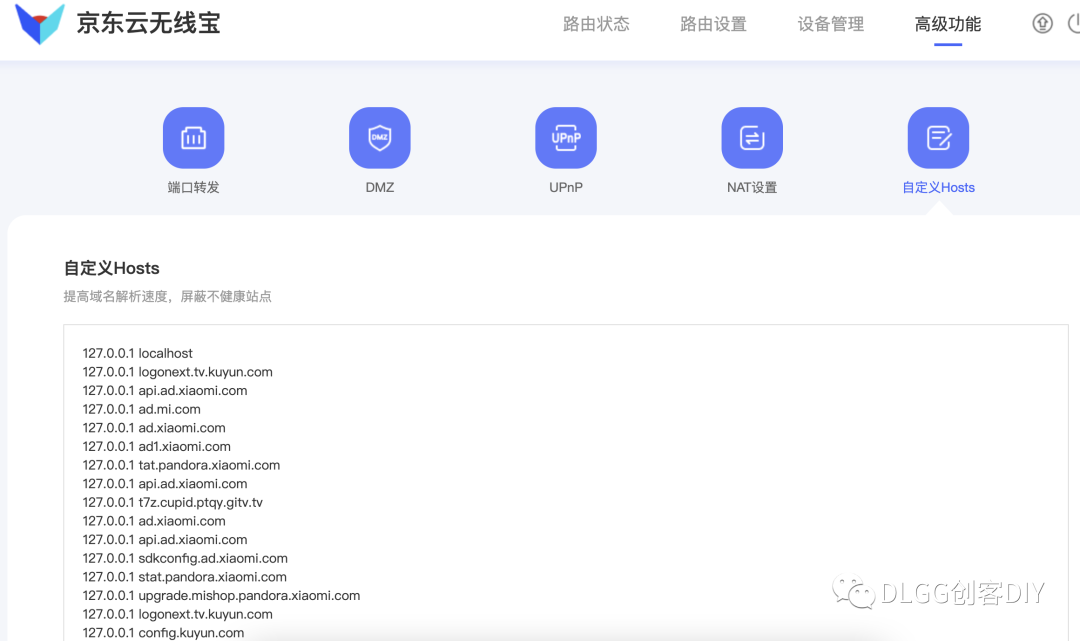Viewport: 1080px width, 641px height.
Task: Open the port forwarding (端口转发) icon
Action: [193, 138]
